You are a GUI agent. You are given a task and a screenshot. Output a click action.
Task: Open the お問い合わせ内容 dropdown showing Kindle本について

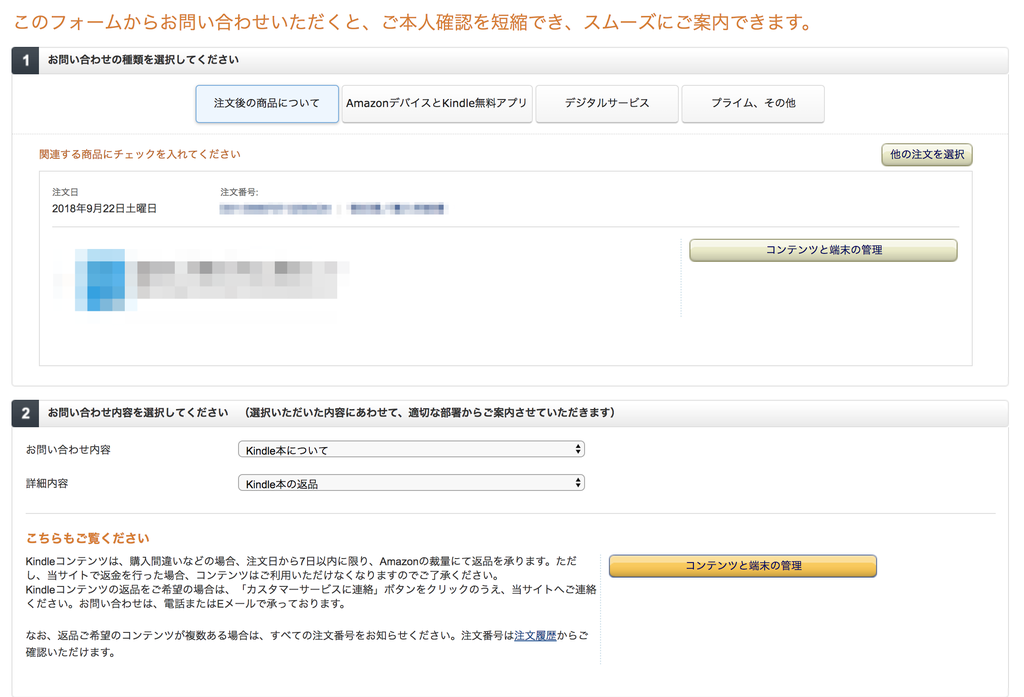tap(411, 449)
